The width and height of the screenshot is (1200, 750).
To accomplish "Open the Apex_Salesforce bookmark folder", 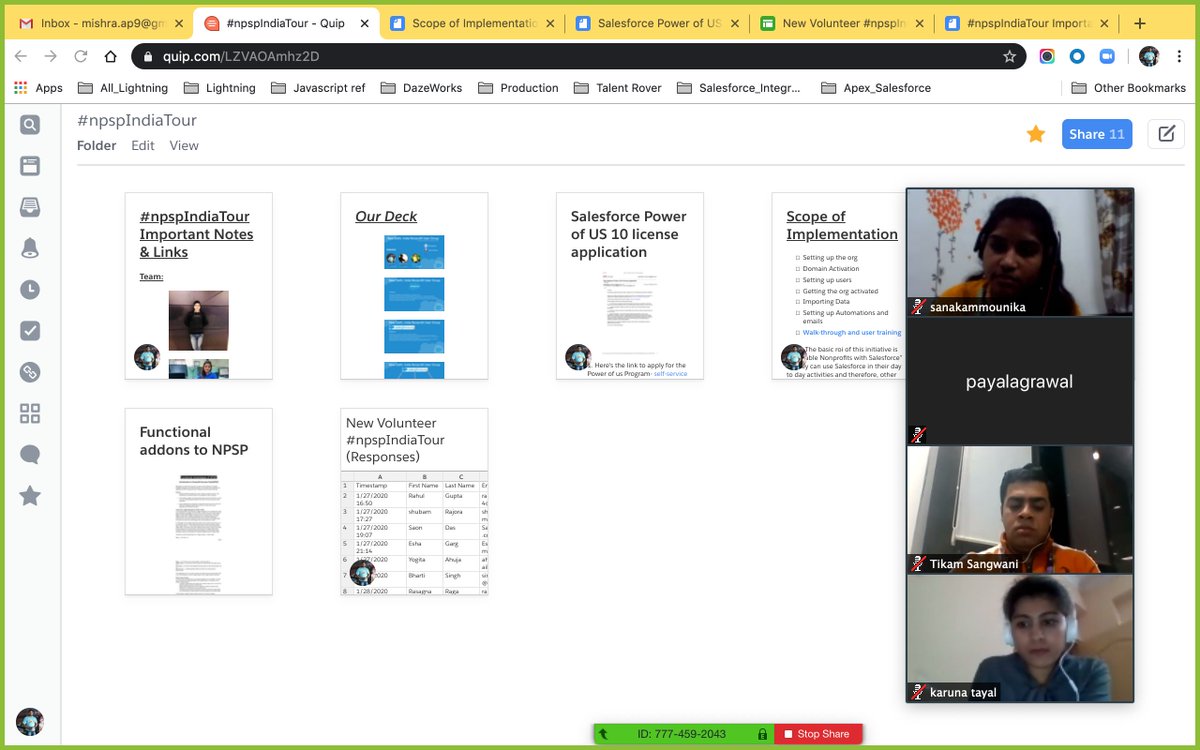I will point(876,88).
